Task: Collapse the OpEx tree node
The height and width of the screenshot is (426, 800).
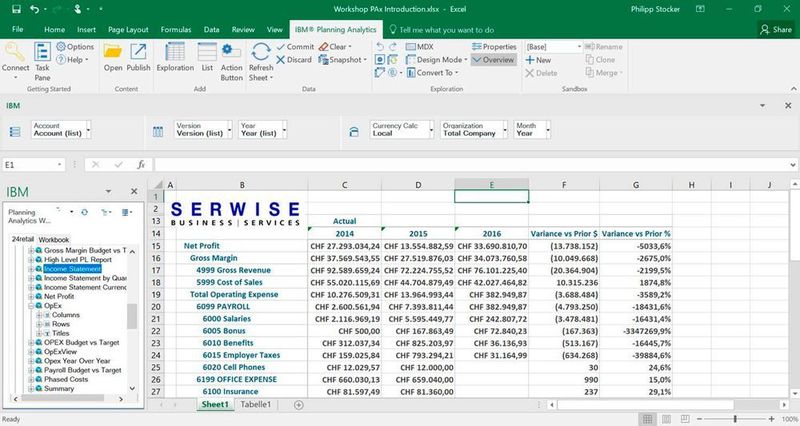Action: (31, 306)
